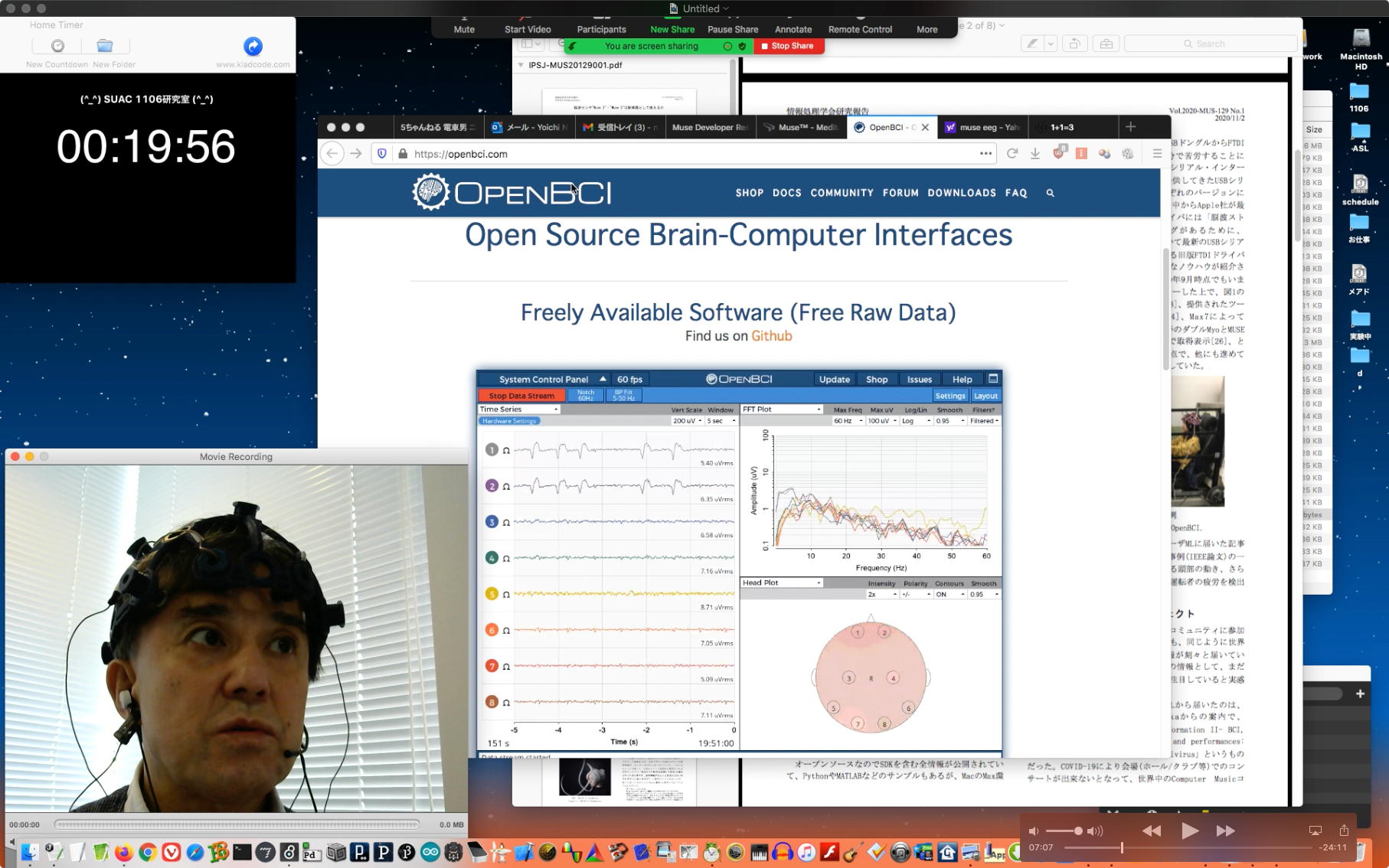Open the Arduino app in the Dock
Screen dimensions: 1389x868
pos(430,852)
